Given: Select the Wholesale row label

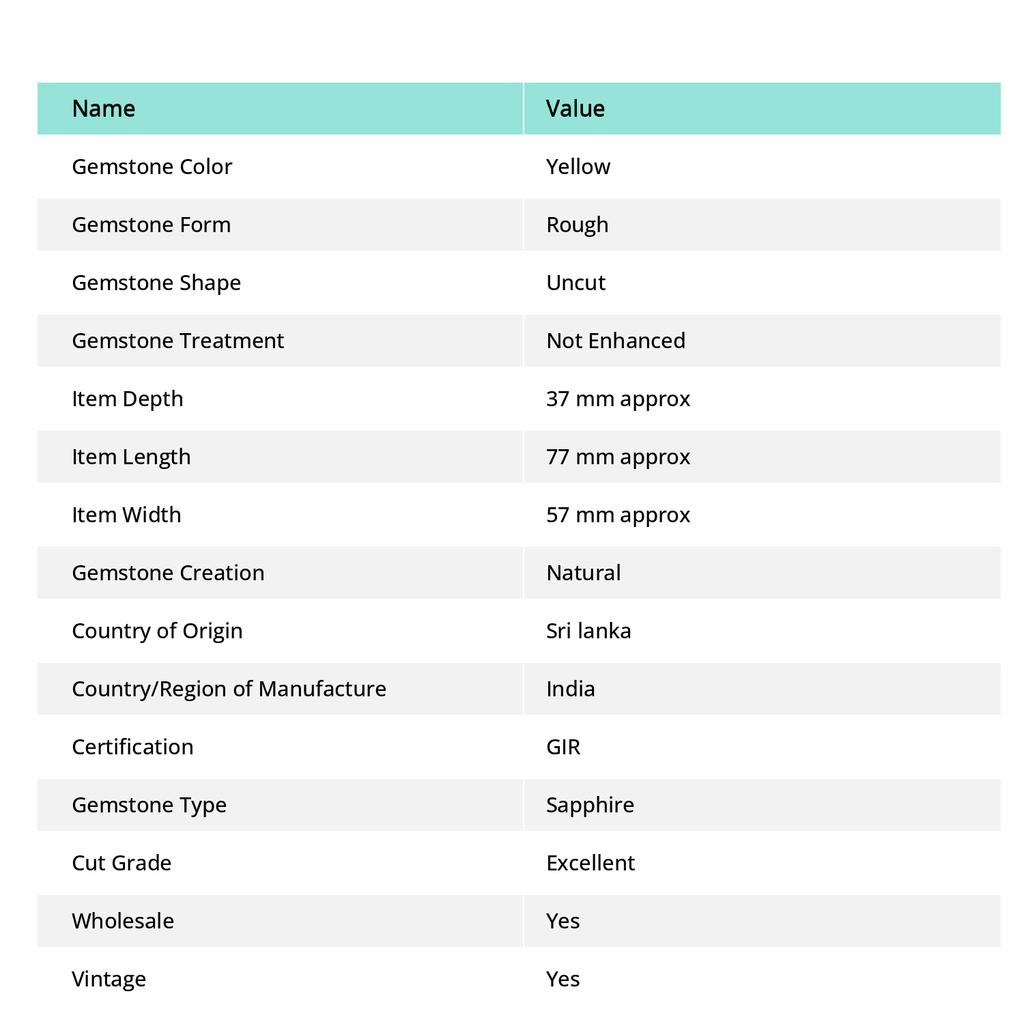Looking at the screenshot, I should (x=123, y=921).
